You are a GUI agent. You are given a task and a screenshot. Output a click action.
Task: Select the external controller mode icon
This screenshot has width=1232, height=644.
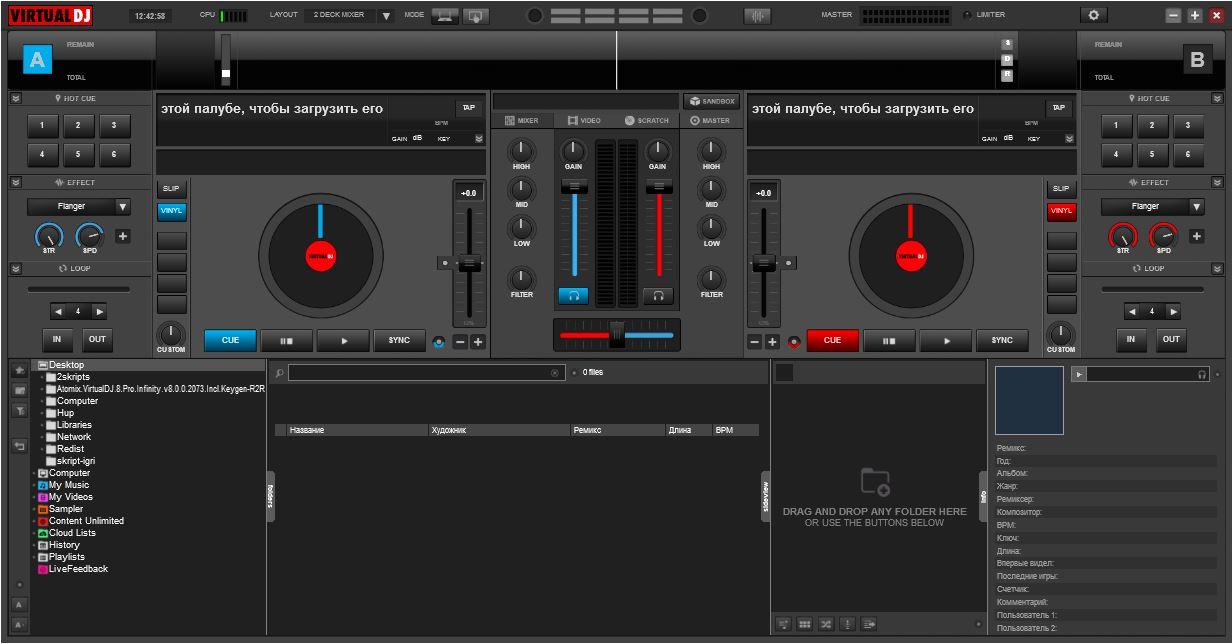tap(476, 15)
